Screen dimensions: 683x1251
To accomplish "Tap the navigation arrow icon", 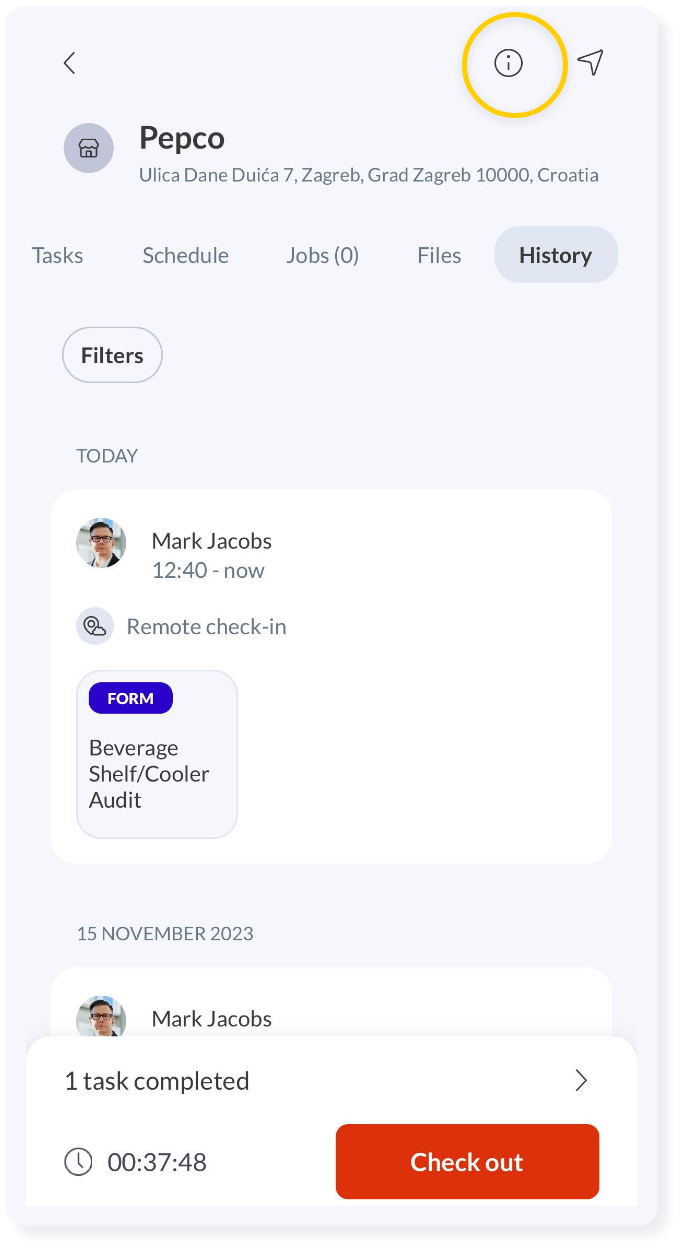I will (x=591, y=62).
